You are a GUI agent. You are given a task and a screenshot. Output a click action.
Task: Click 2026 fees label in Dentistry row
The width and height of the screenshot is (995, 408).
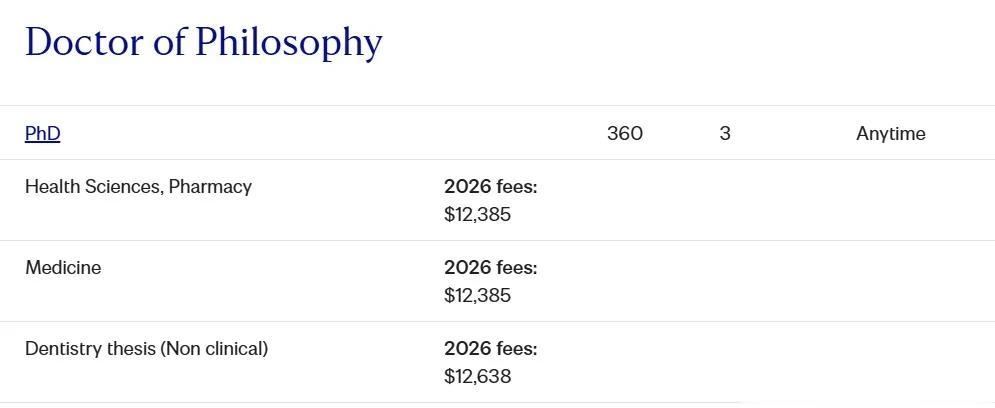click(490, 349)
